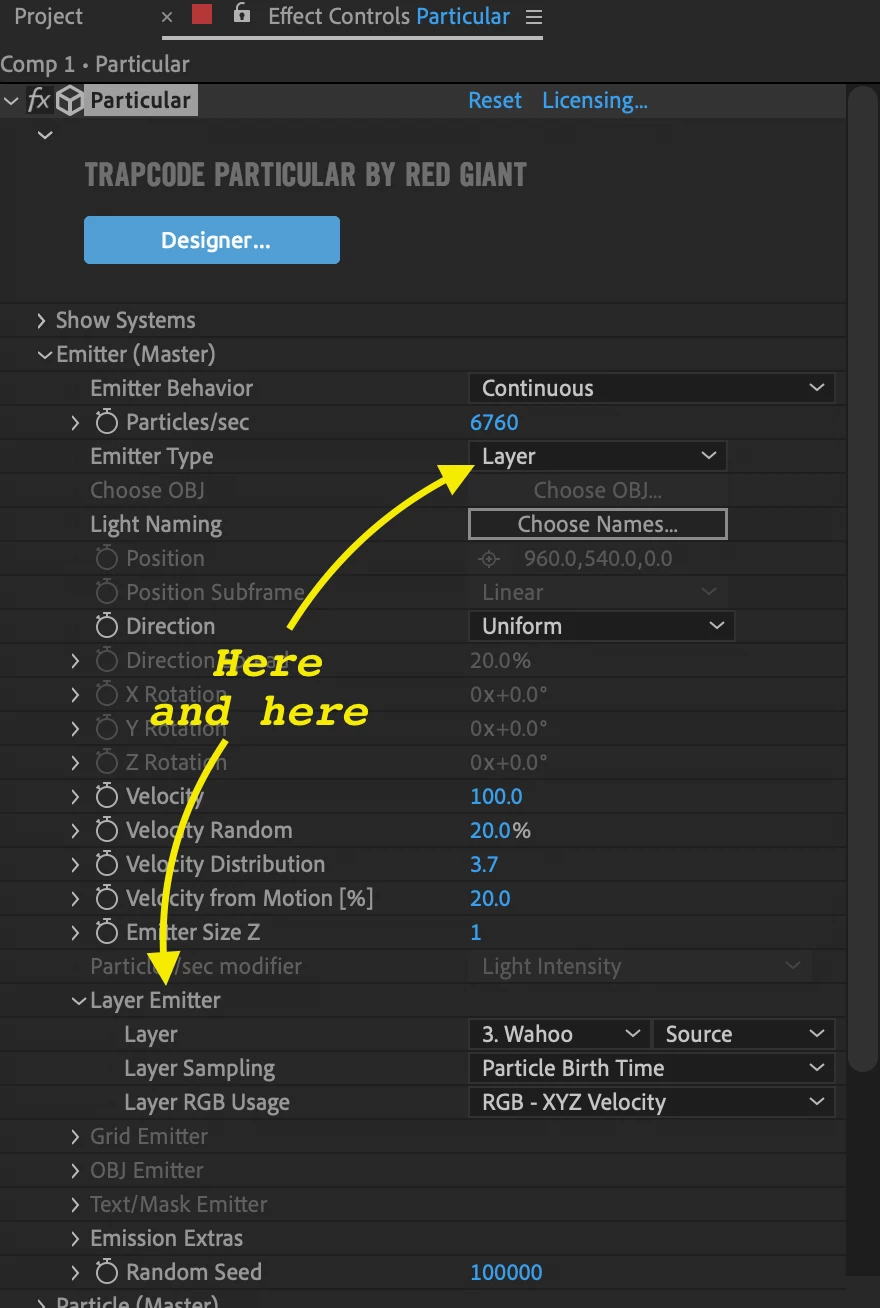Expand the Text/Mask Emitter group
This screenshot has height=1308, width=880.
pyautogui.click(x=75, y=1204)
